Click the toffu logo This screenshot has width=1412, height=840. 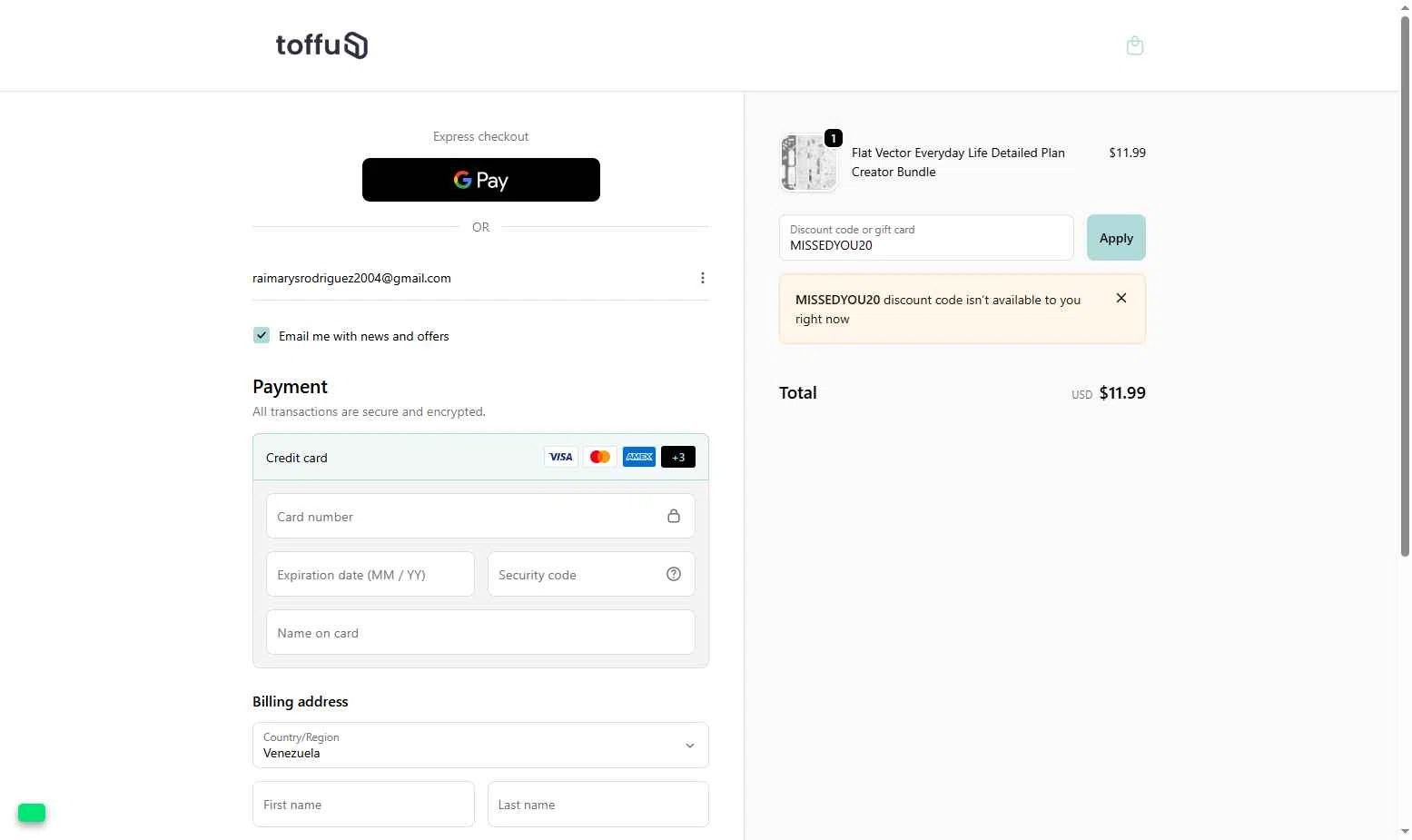click(x=321, y=45)
